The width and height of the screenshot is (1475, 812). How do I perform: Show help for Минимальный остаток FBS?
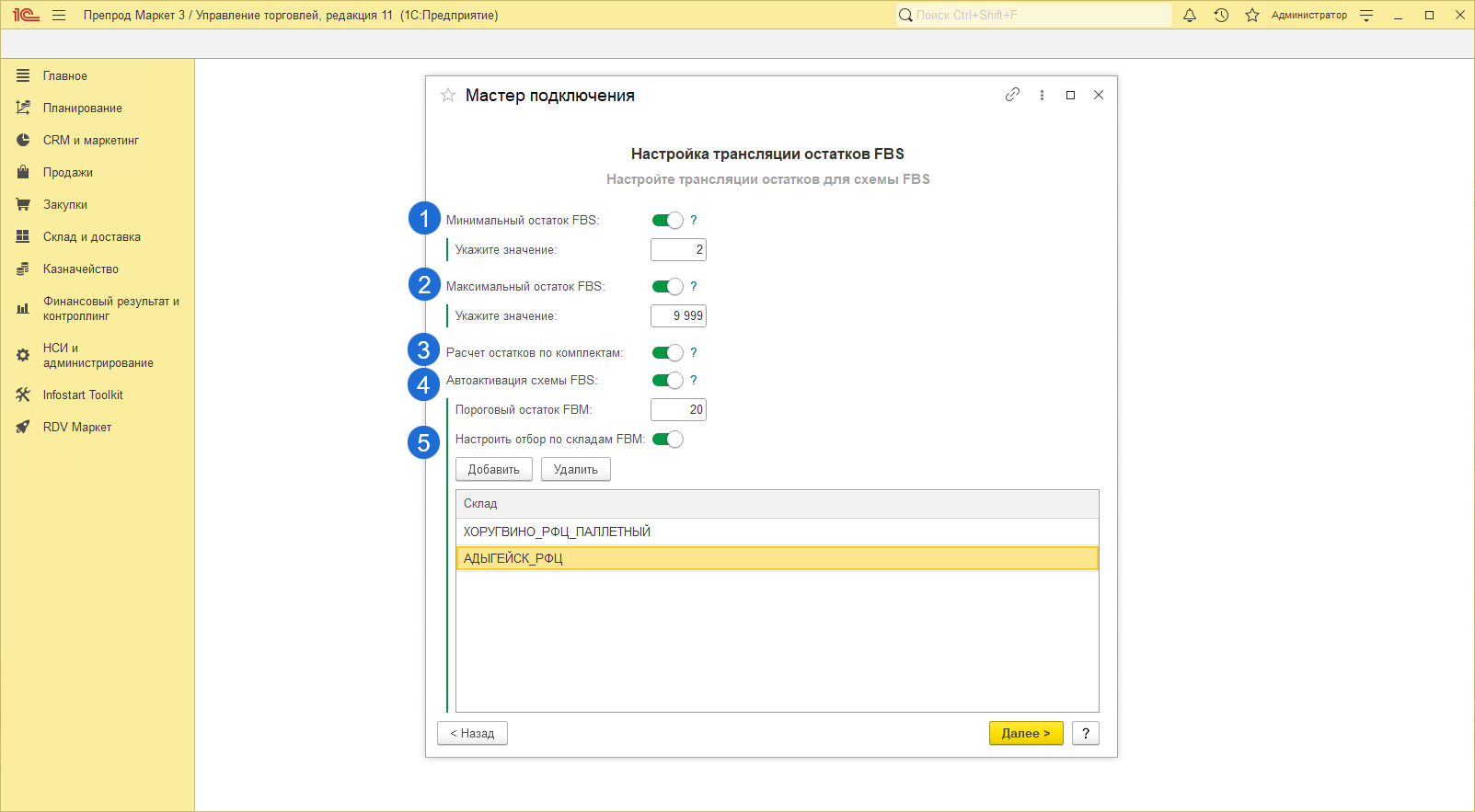point(694,220)
